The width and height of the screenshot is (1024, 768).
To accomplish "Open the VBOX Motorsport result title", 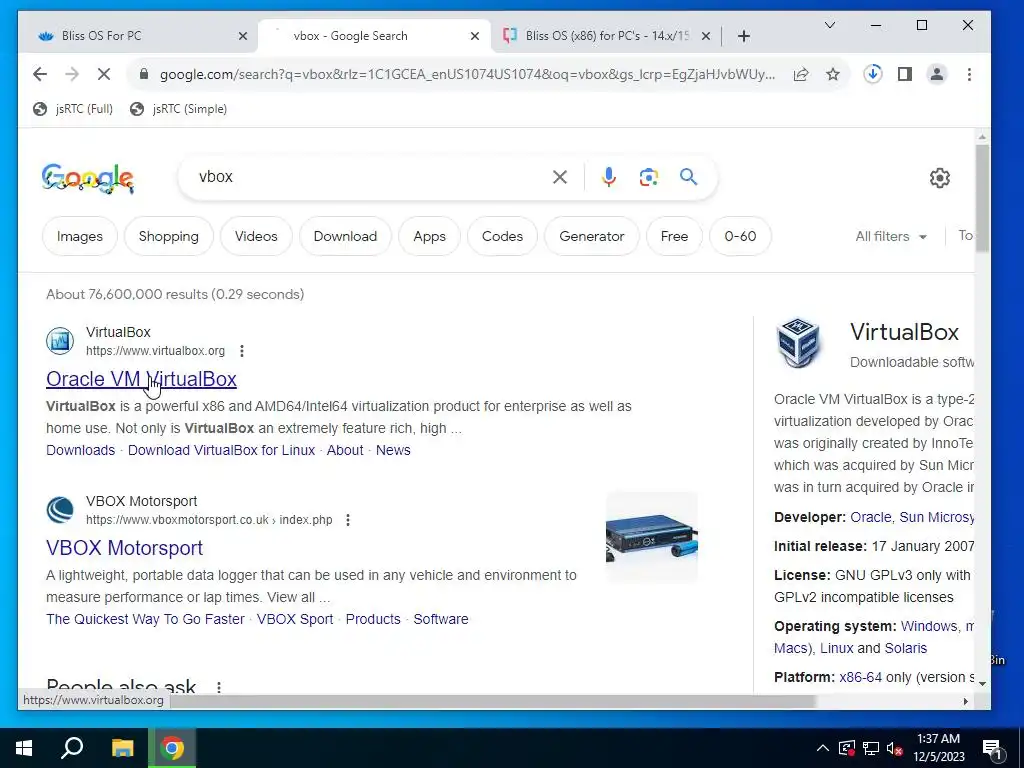I will click(124, 548).
